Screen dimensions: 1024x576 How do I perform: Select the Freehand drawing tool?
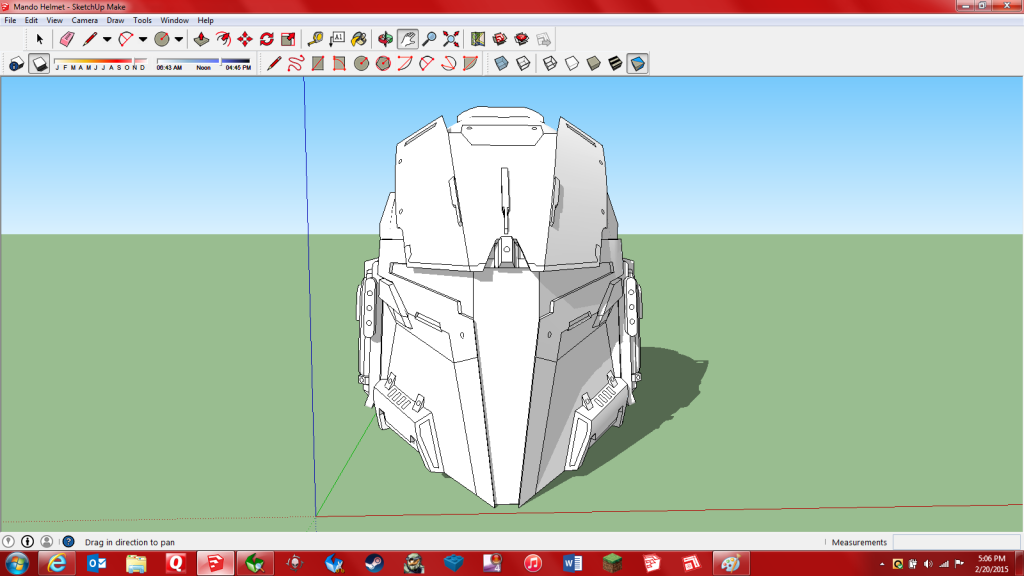(296, 63)
